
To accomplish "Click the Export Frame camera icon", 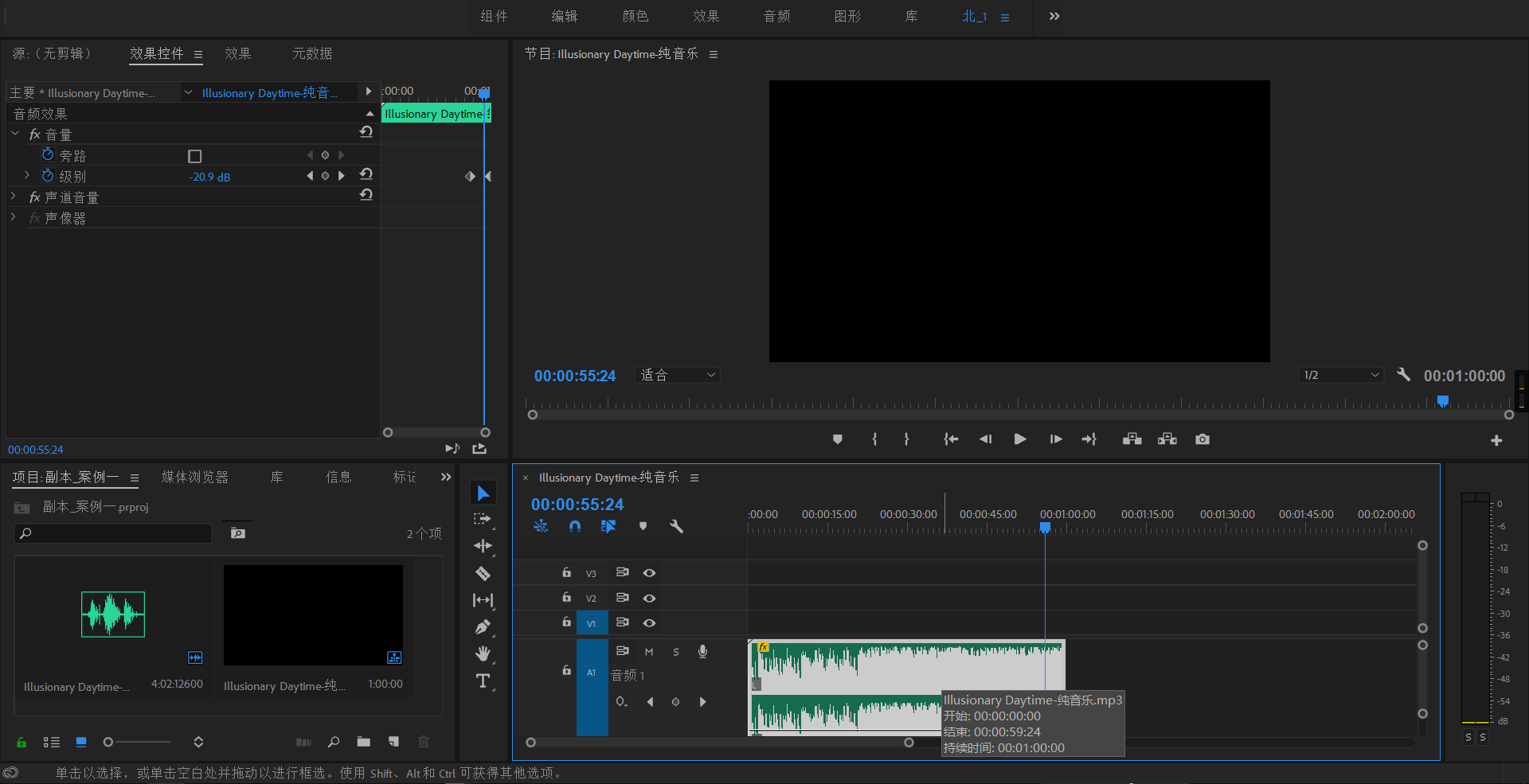I will tap(1202, 439).
